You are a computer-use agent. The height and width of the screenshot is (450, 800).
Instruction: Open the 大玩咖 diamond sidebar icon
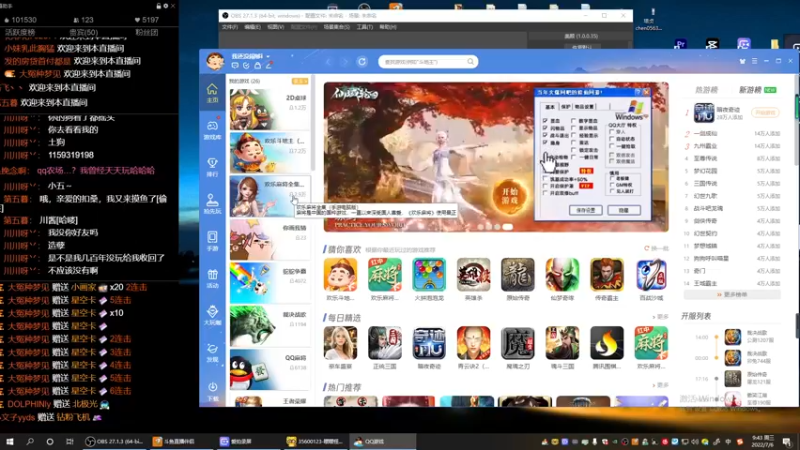click(x=212, y=315)
